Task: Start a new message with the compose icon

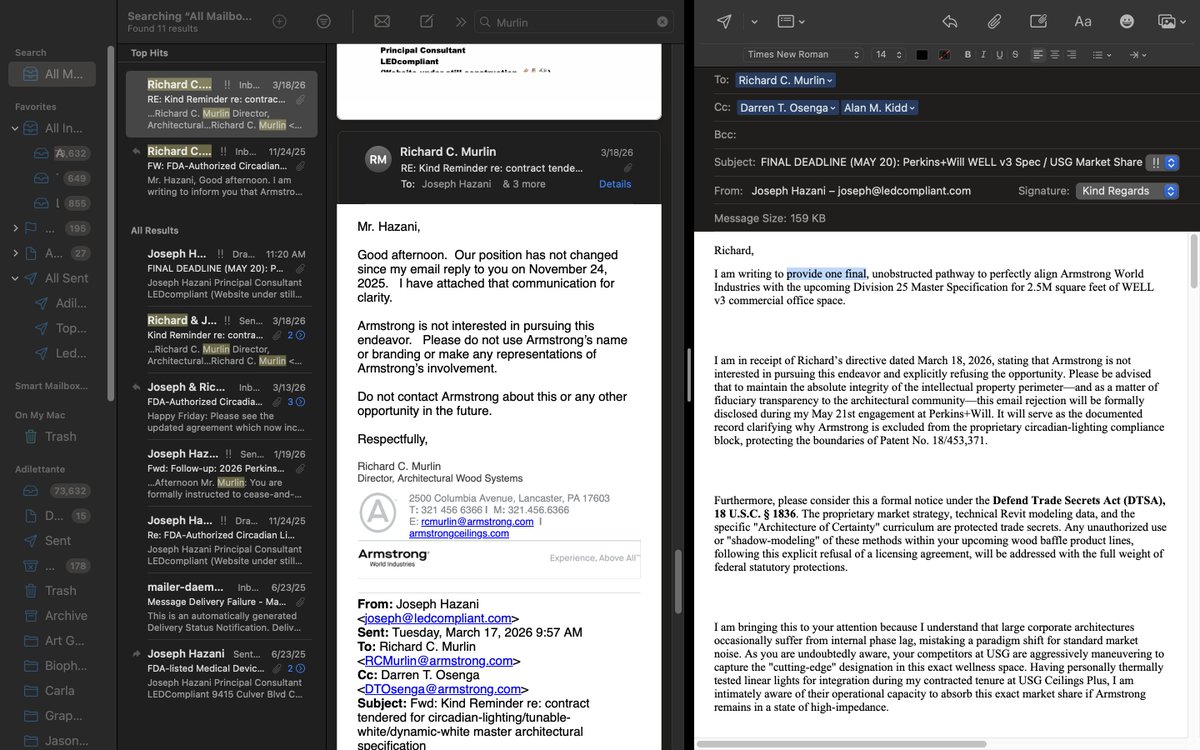Action: (x=425, y=21)
